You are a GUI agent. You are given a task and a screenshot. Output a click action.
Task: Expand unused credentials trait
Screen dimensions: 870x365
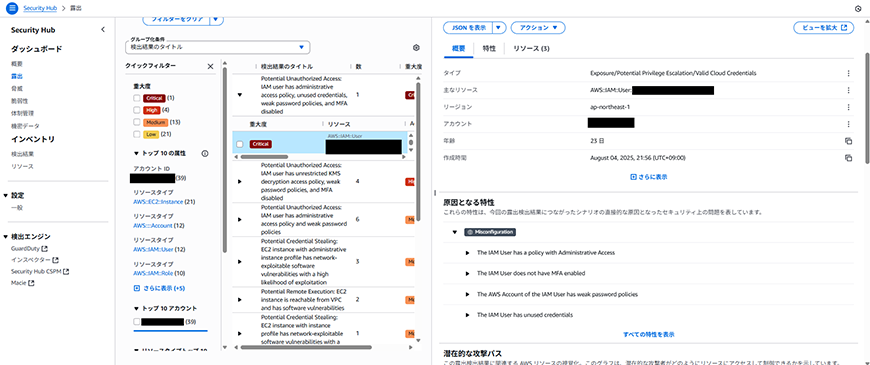pyautogui.click(x=468, y=315)
